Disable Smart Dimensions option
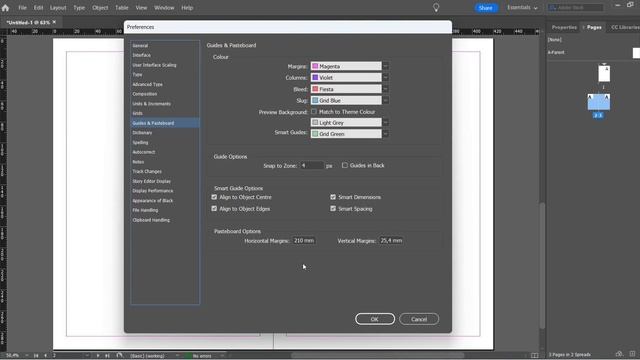The width and height of the screenshot is (640, 360). pos(333,197)
